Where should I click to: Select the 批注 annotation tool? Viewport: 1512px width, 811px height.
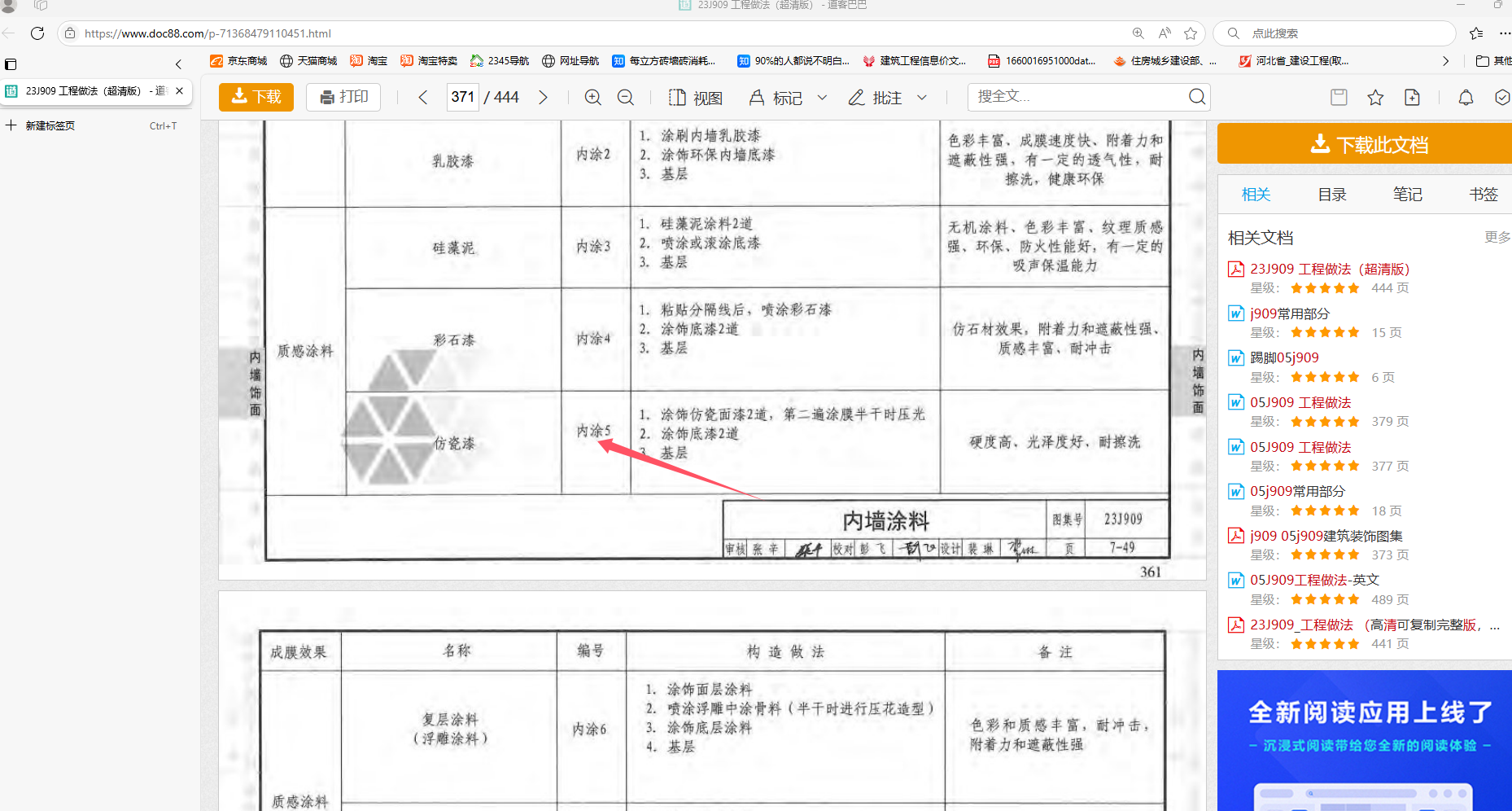coord(875,98)
